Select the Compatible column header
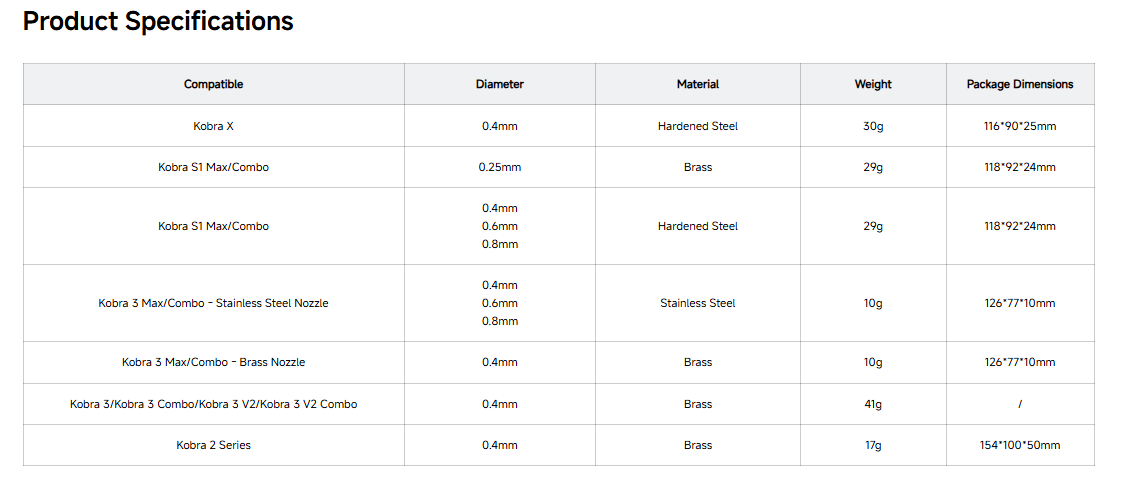This screenshot has height=481, width=1121. tap(214, 84)
